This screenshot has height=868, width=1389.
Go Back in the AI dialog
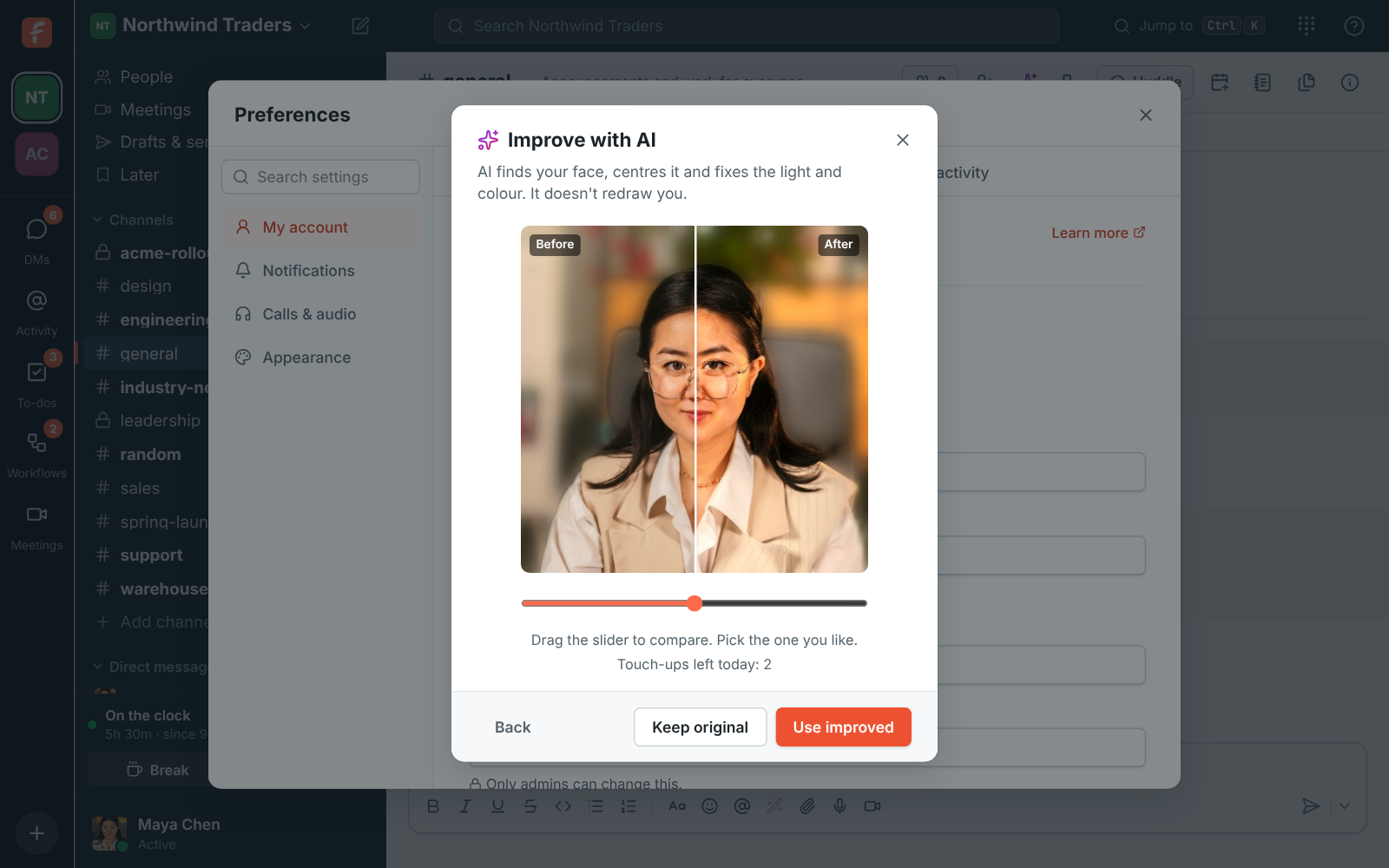point(512,727)
